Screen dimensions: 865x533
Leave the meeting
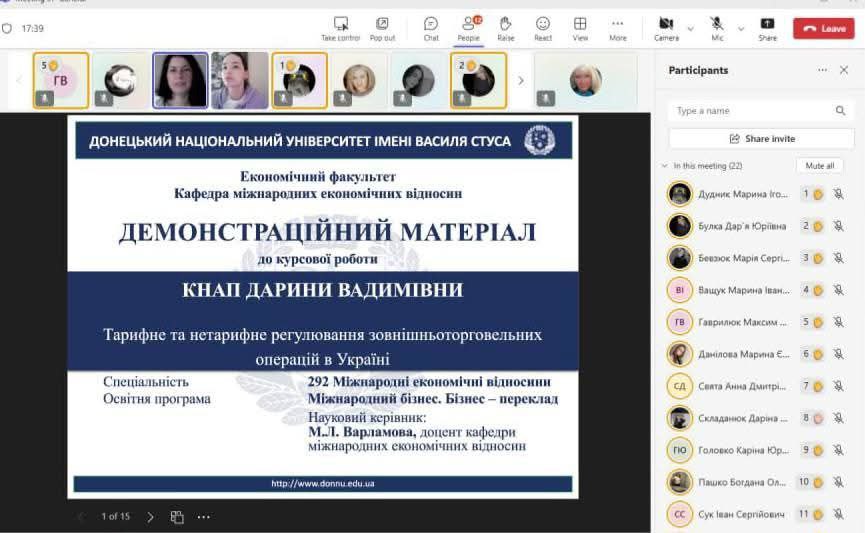coord(824,29)
